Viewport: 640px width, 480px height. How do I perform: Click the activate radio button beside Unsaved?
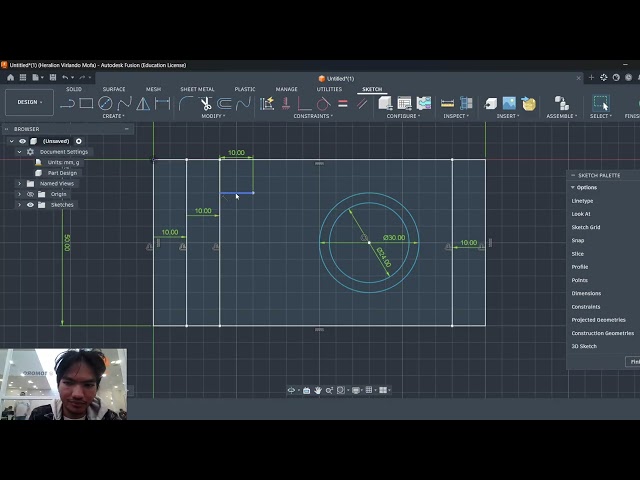click(79, 141)
